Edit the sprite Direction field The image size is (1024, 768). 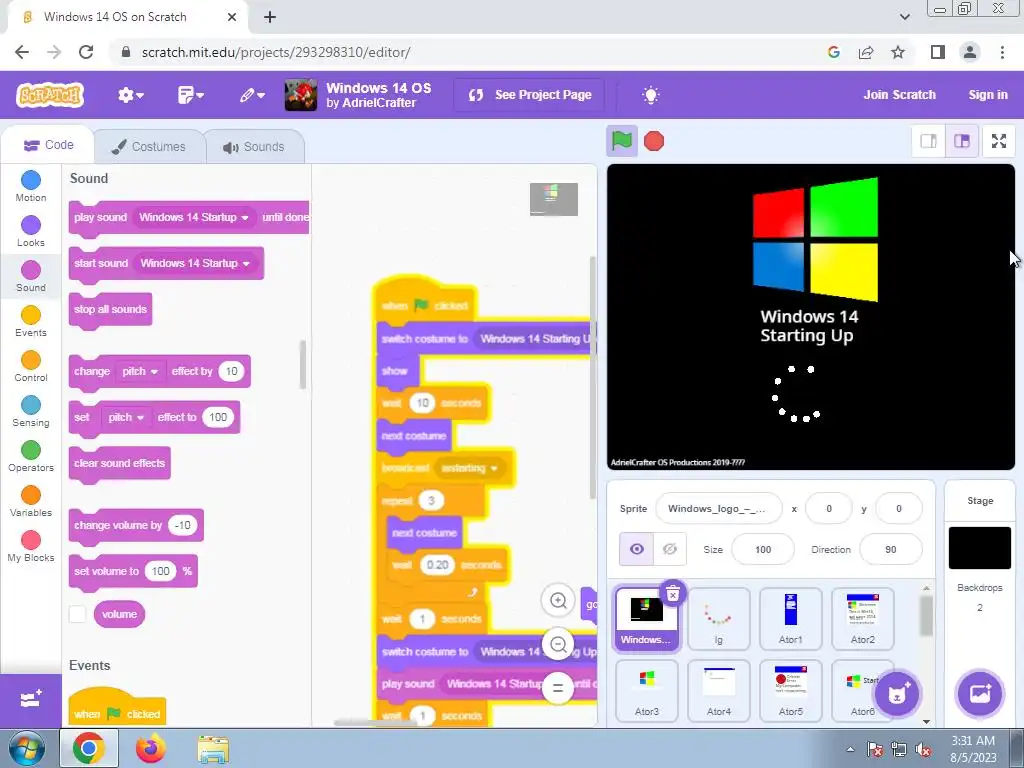coord(891,549)
